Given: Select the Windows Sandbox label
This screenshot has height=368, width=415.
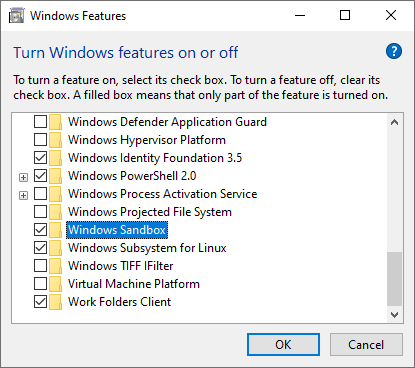Looking at the screenshot, I should [117, 230].
